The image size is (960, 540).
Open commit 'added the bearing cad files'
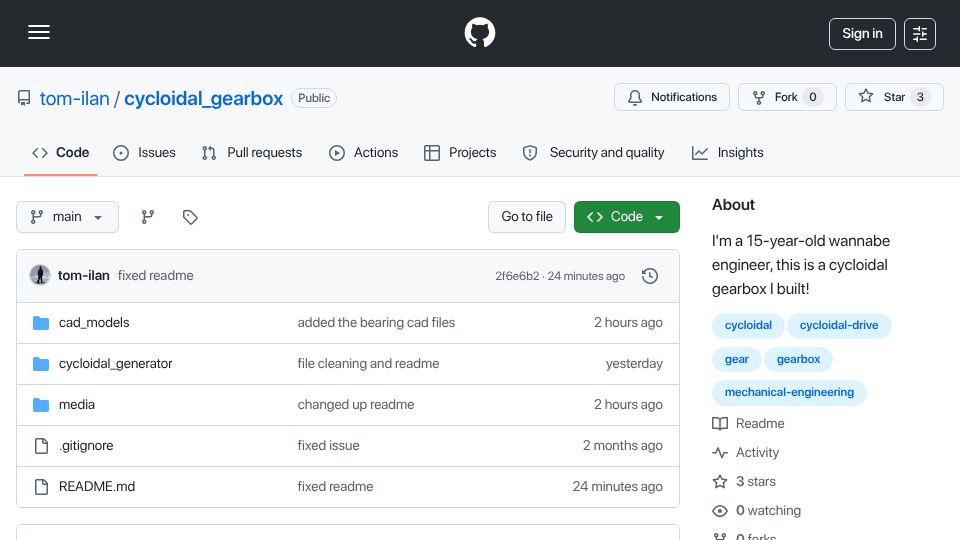[376, 323]
